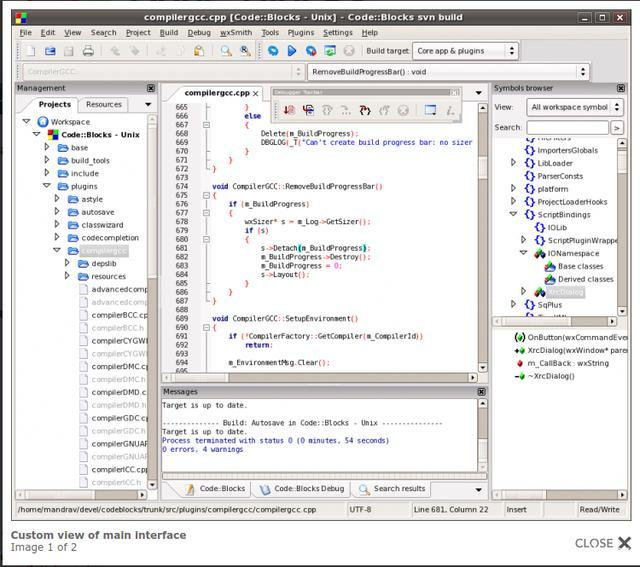Collapse the plugins folder
640x567 pixels.
[47, 186]
